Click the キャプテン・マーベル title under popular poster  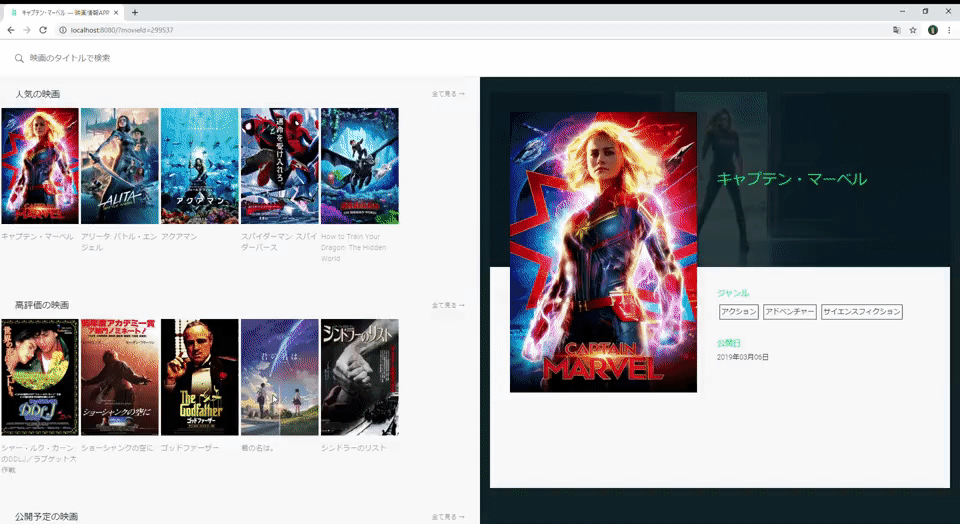coord(37,237)
